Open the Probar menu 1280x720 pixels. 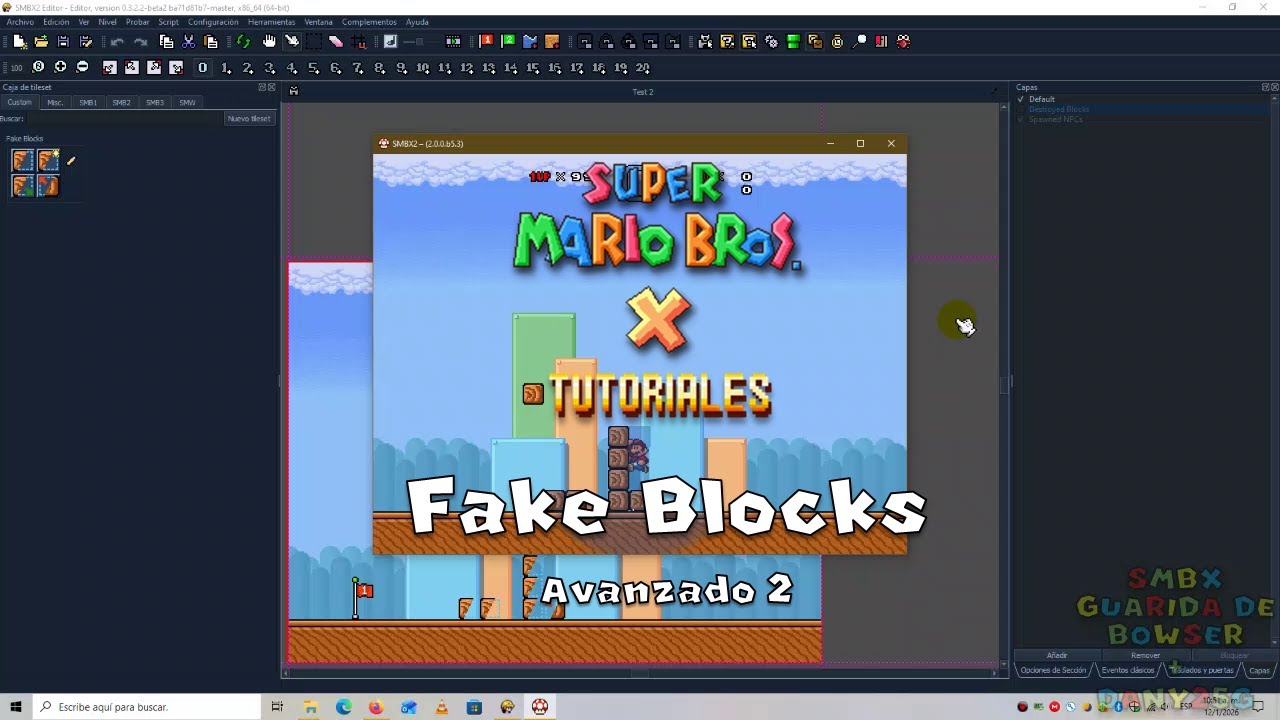click(x=138, y=22)
